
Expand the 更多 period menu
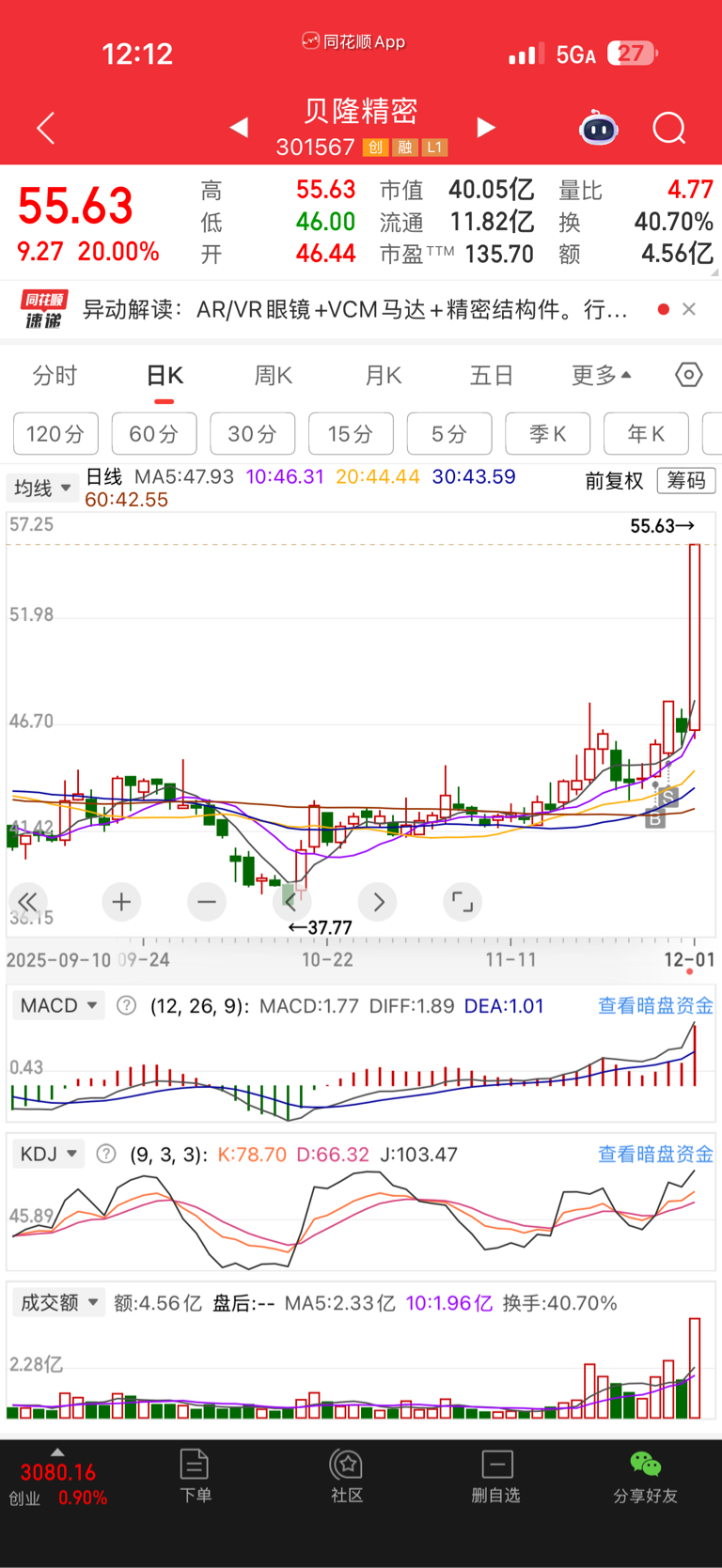[x=602, y=376]
